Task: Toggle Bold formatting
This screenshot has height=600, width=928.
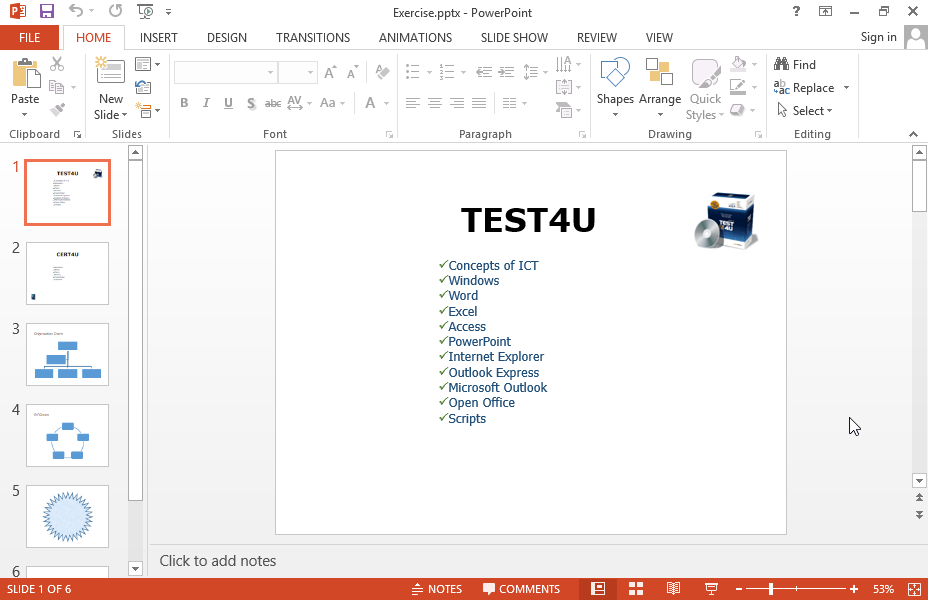Action: click(184, 103)
